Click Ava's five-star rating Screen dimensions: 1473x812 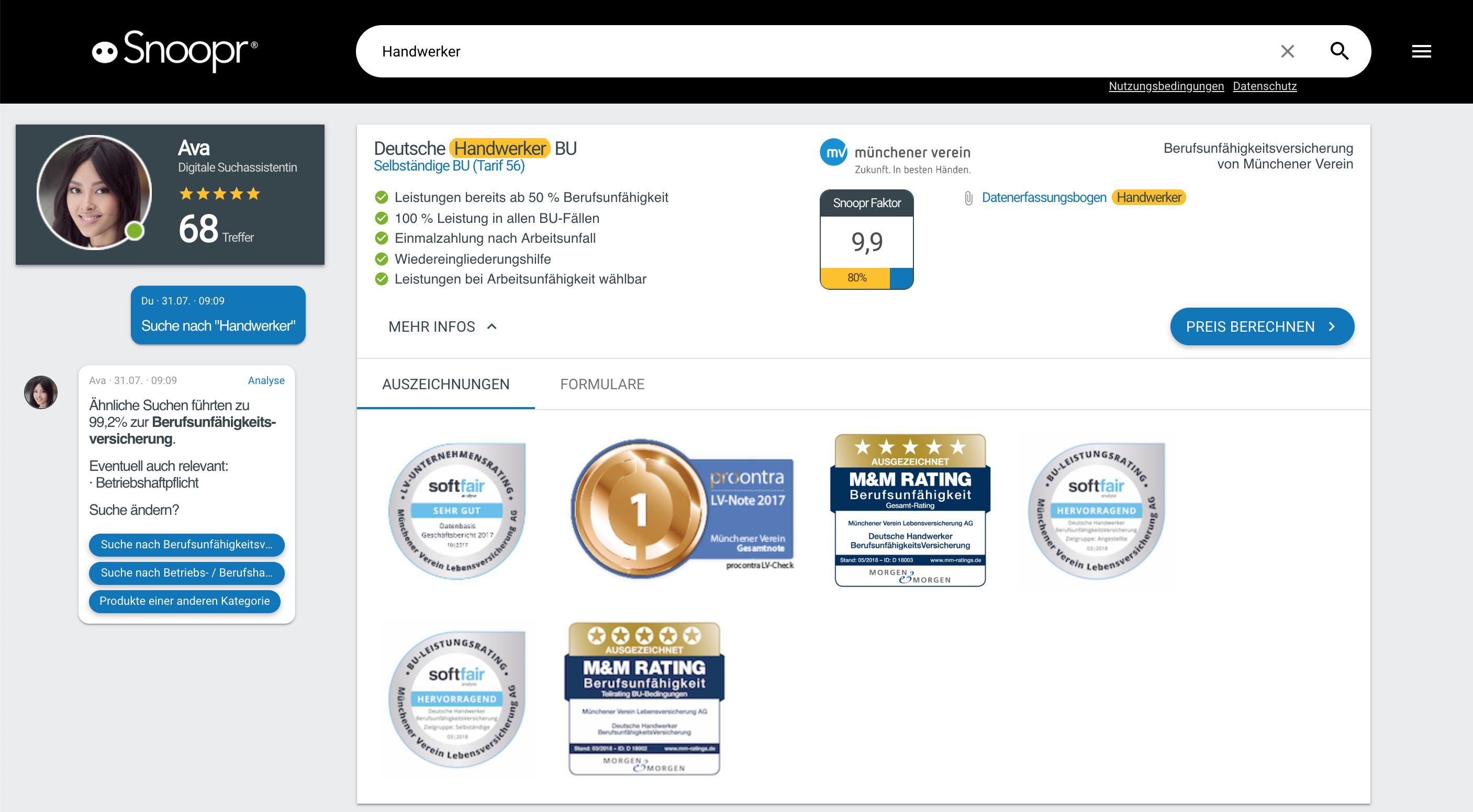click(x=219, y=194)
